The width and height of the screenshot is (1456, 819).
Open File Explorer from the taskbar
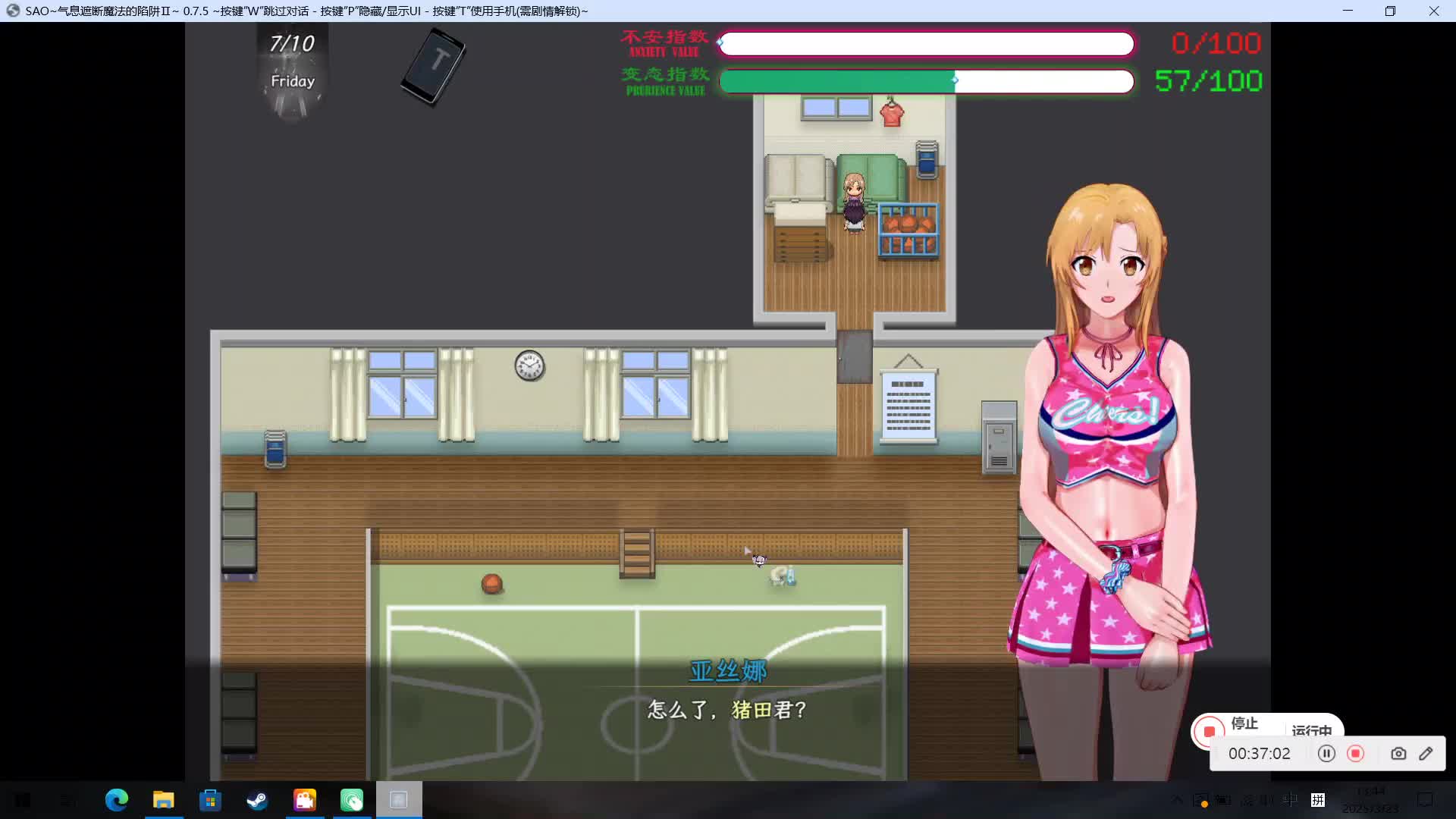point(164,800)
